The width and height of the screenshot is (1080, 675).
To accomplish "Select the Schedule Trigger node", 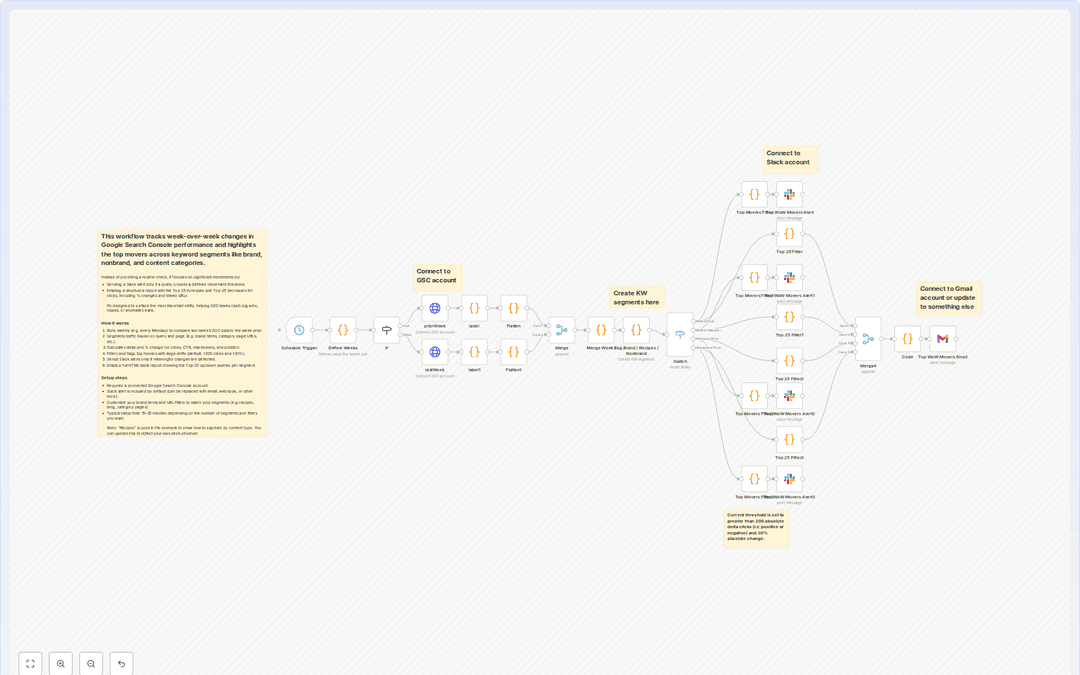I will click(298, 328).
